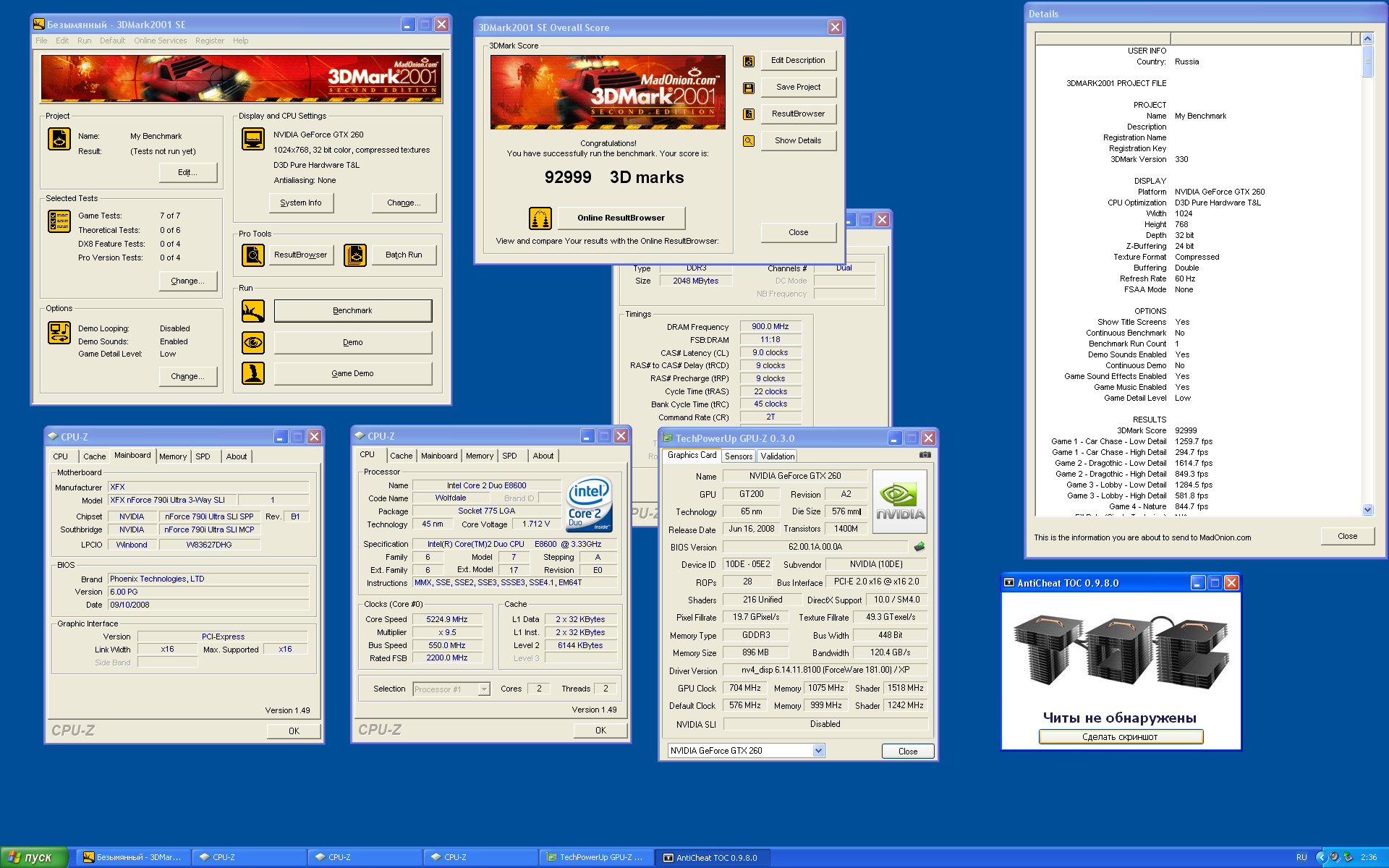The image size is (1389, 868).
Task: Click Change... button under Selected Tests
Action: [187, 281]
